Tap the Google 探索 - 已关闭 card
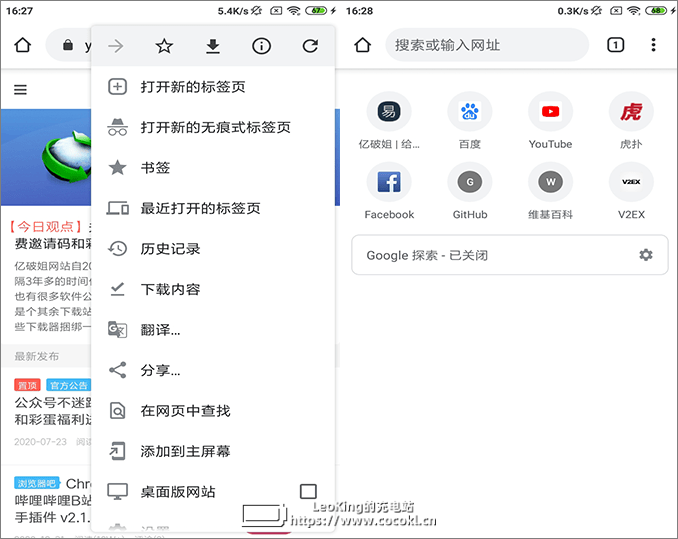The height and width of the screenshot is (539, 678). pyautogui.click(x=510, y=255)
